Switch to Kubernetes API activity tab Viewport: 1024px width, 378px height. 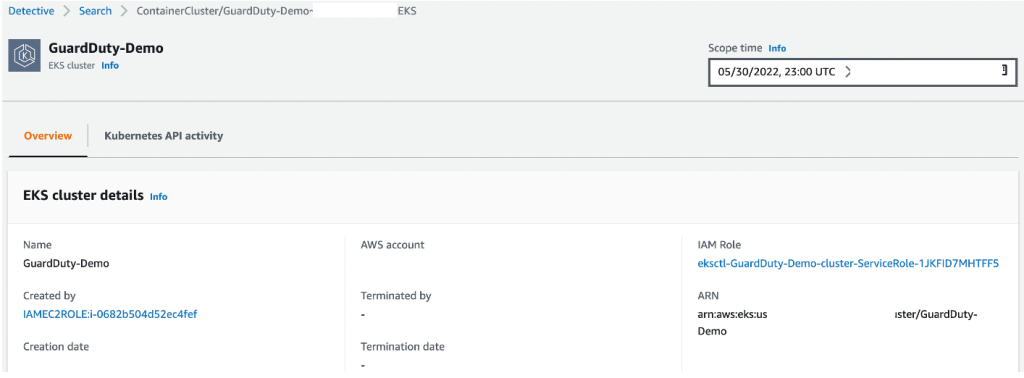pos(164,136)
